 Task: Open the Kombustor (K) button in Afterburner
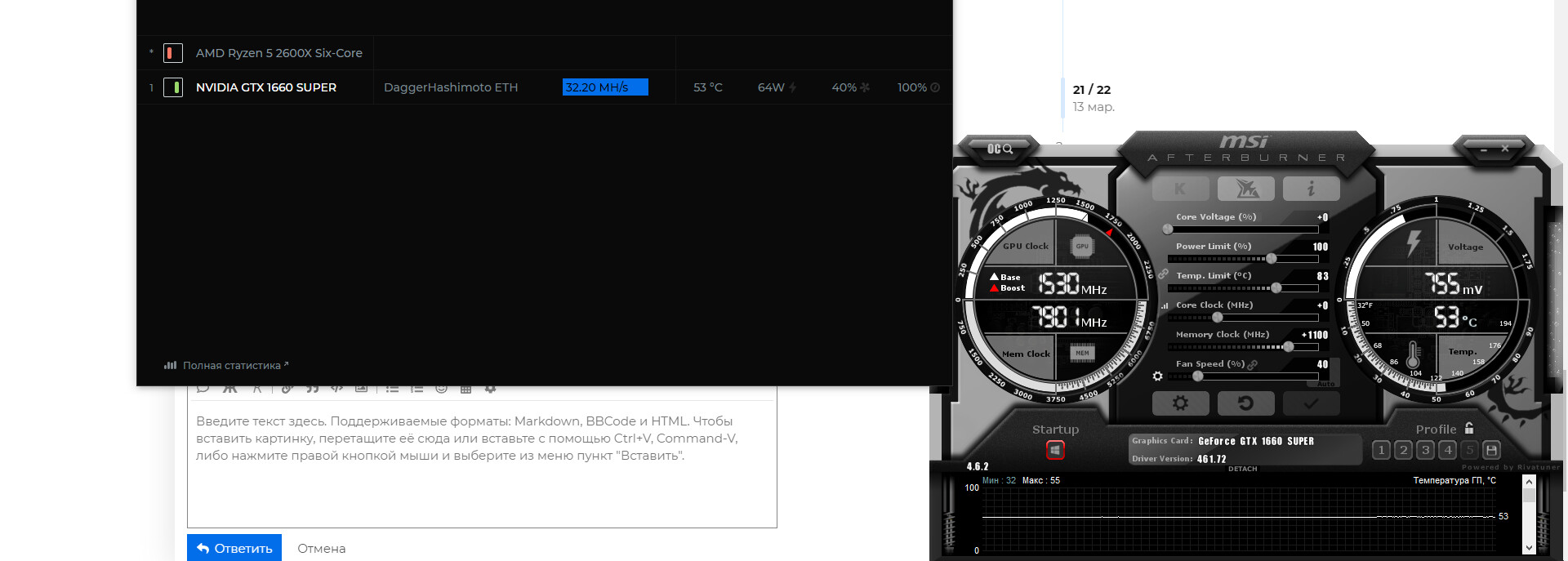point(1180,189)
